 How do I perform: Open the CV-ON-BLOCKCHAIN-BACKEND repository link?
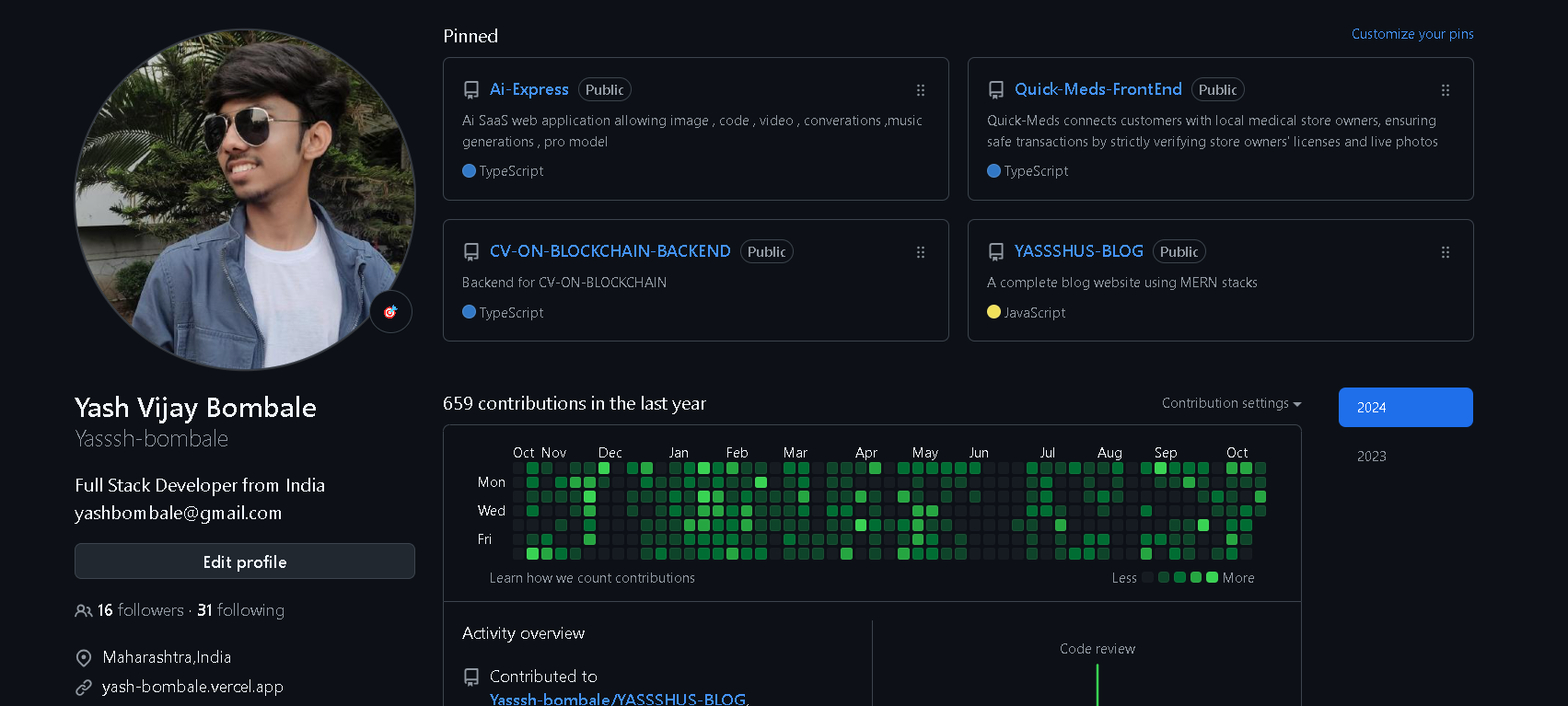pos(610,251)
